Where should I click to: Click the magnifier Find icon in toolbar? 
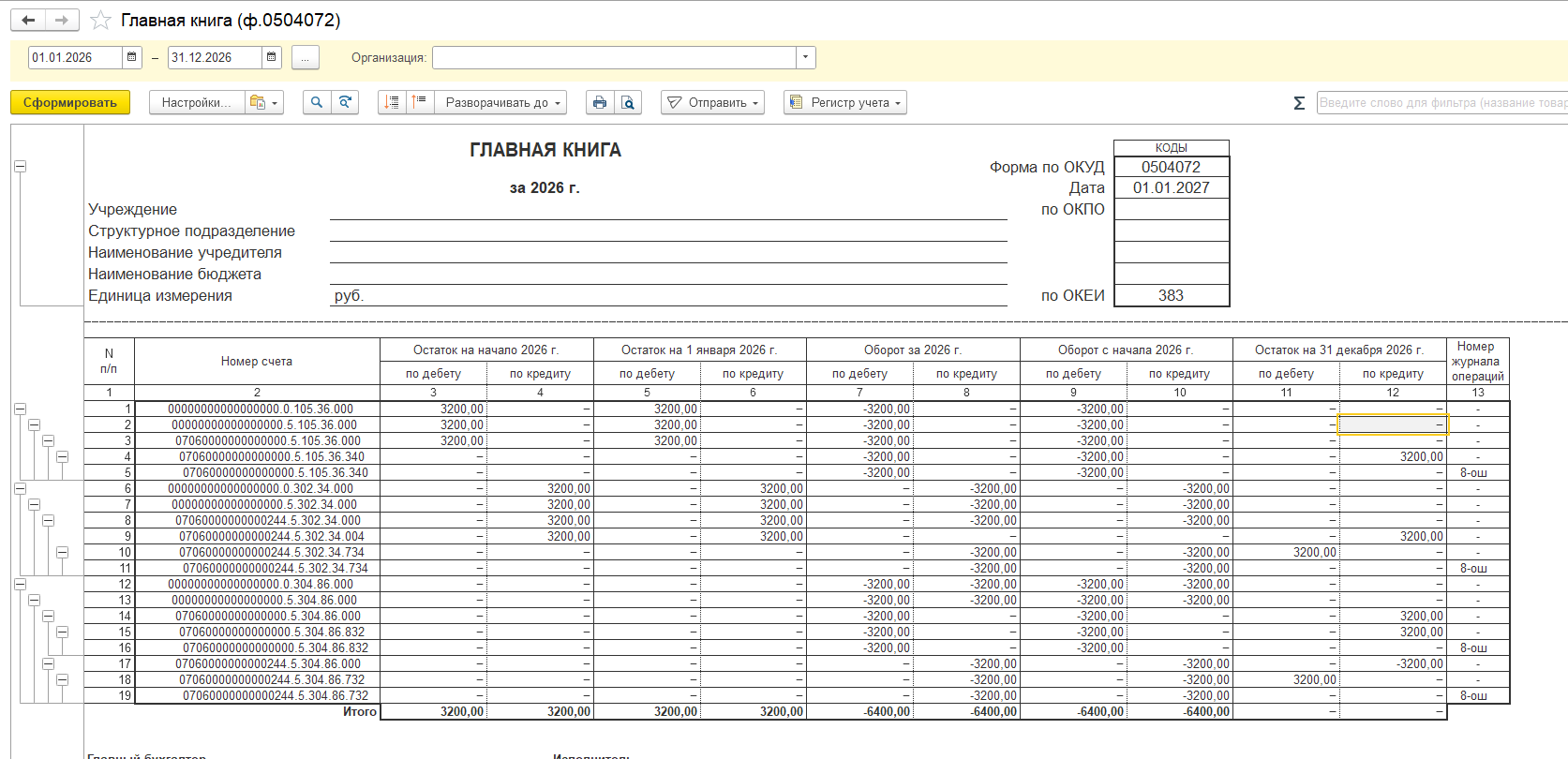(x=317, y=102)
